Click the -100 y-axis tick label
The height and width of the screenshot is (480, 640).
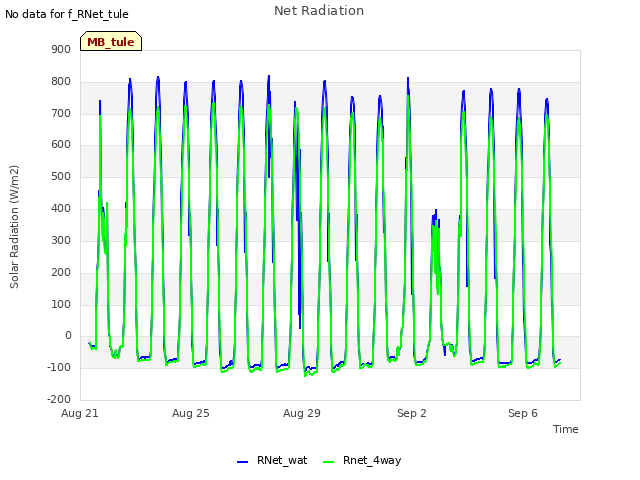(59, 367)
